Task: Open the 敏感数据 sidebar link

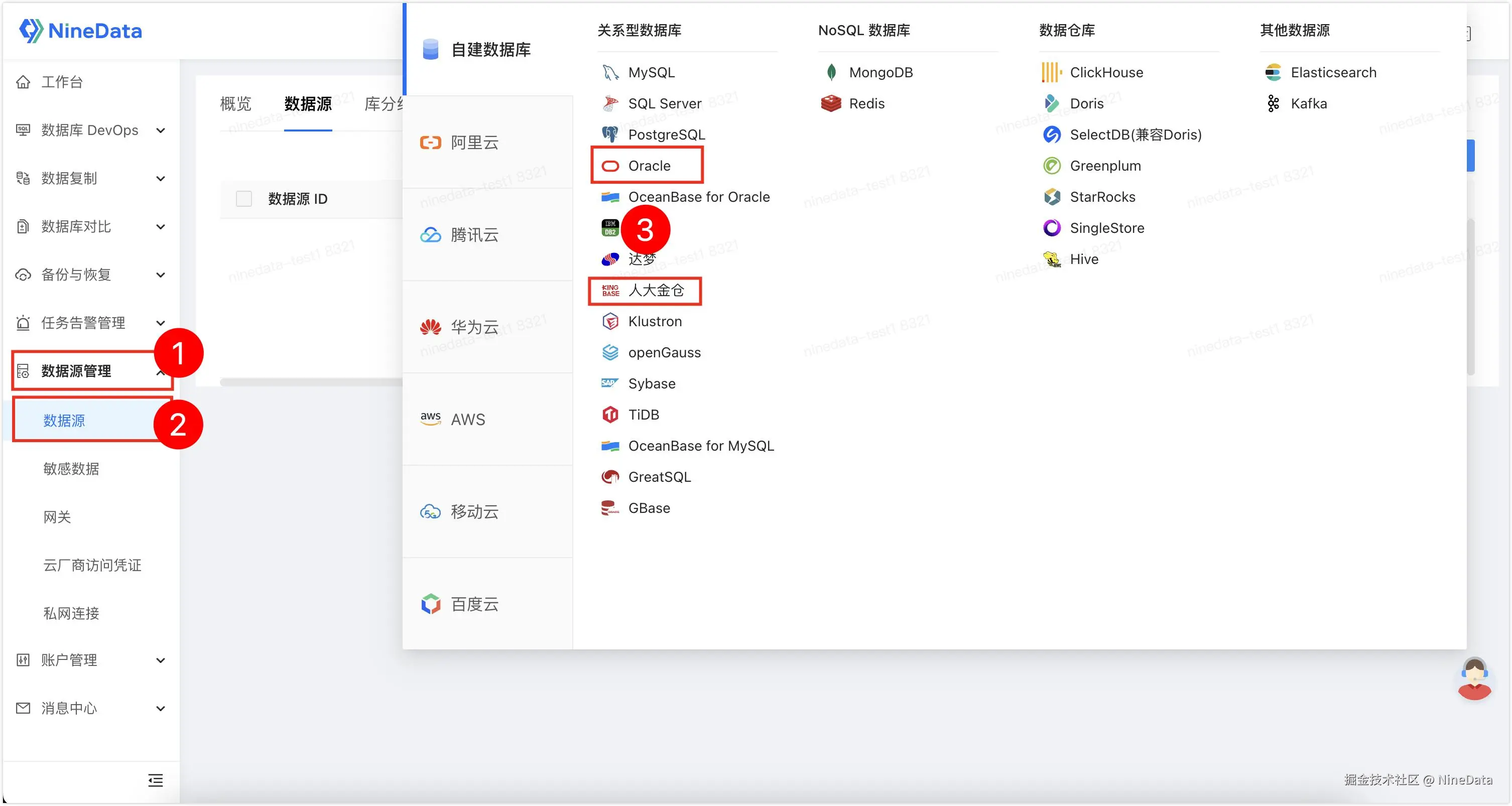Action: 71,469
